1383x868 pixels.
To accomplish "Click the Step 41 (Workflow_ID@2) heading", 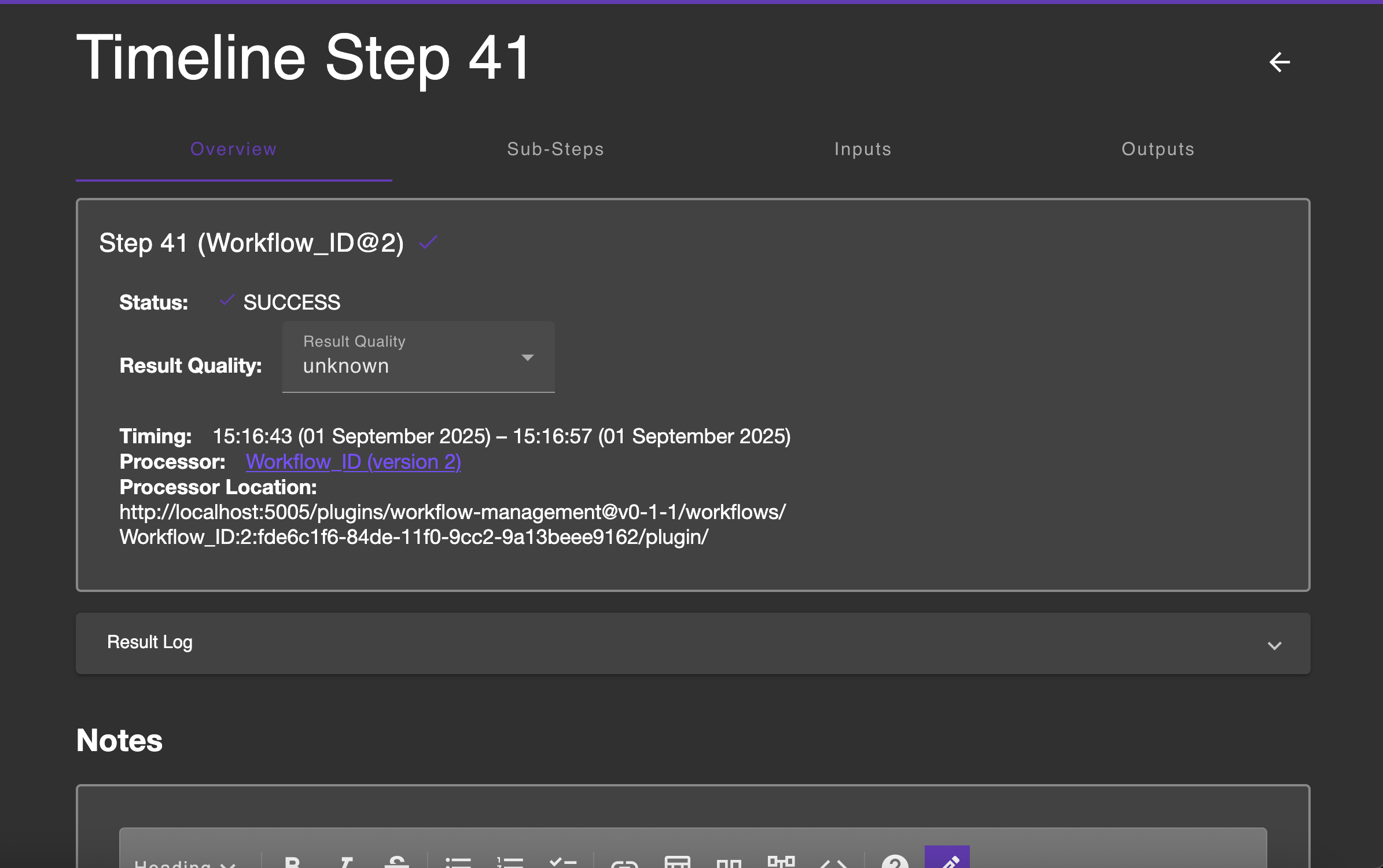I will [x=252, y=243].
